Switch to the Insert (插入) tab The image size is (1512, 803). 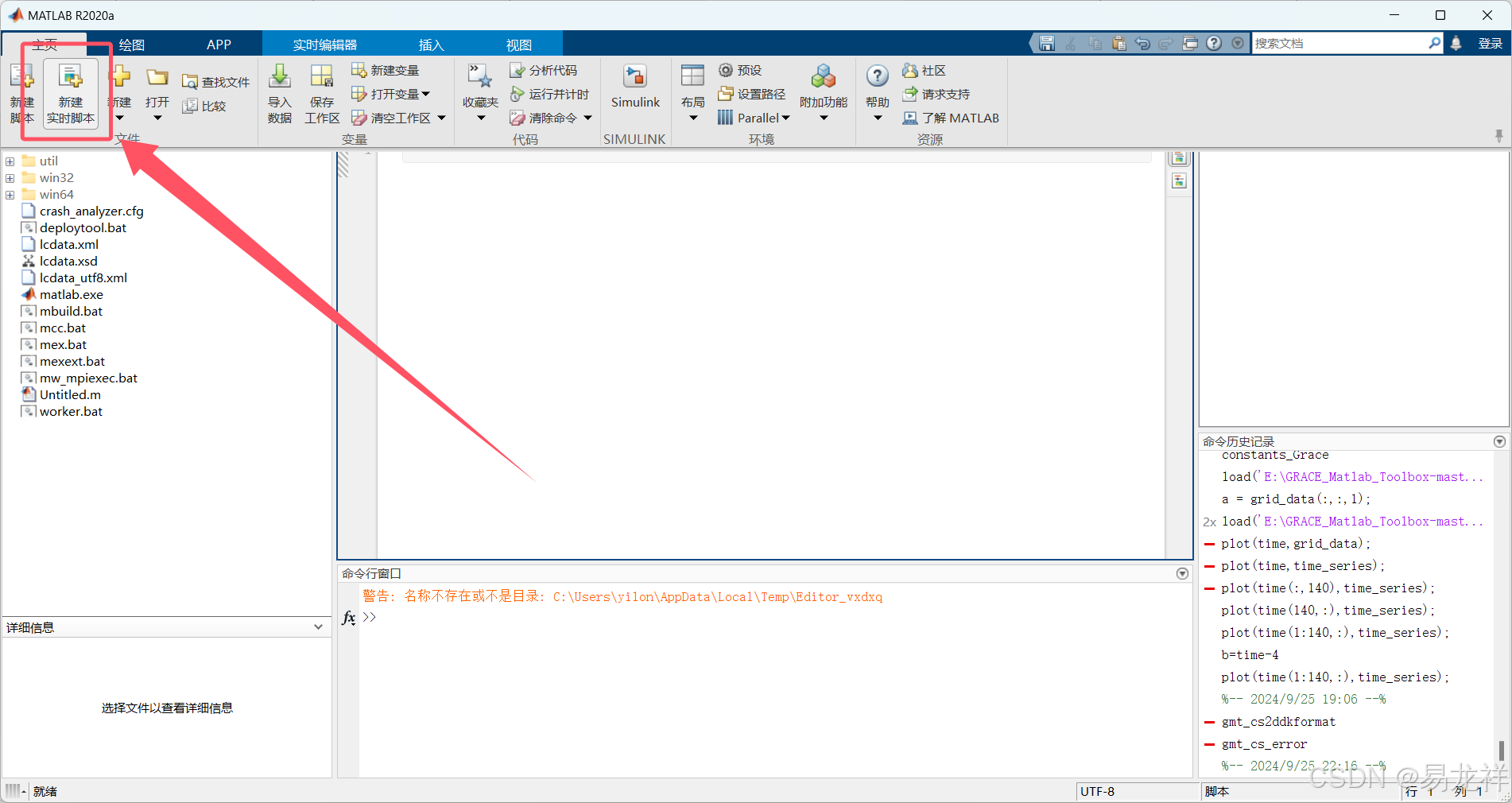431,45
